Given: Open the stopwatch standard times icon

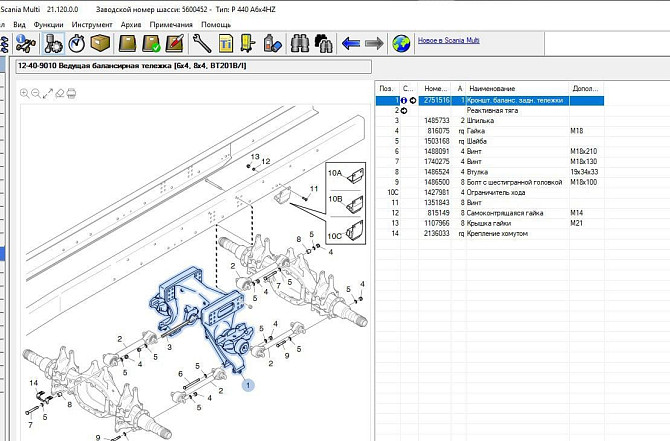Looking at the screenshot, I should click(77, 44).
